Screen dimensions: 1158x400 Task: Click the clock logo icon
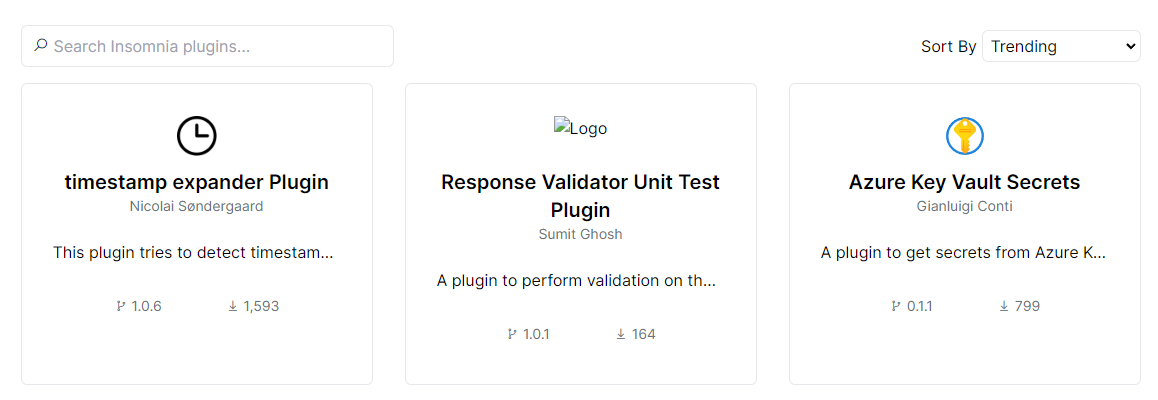[x=197, y=135]
